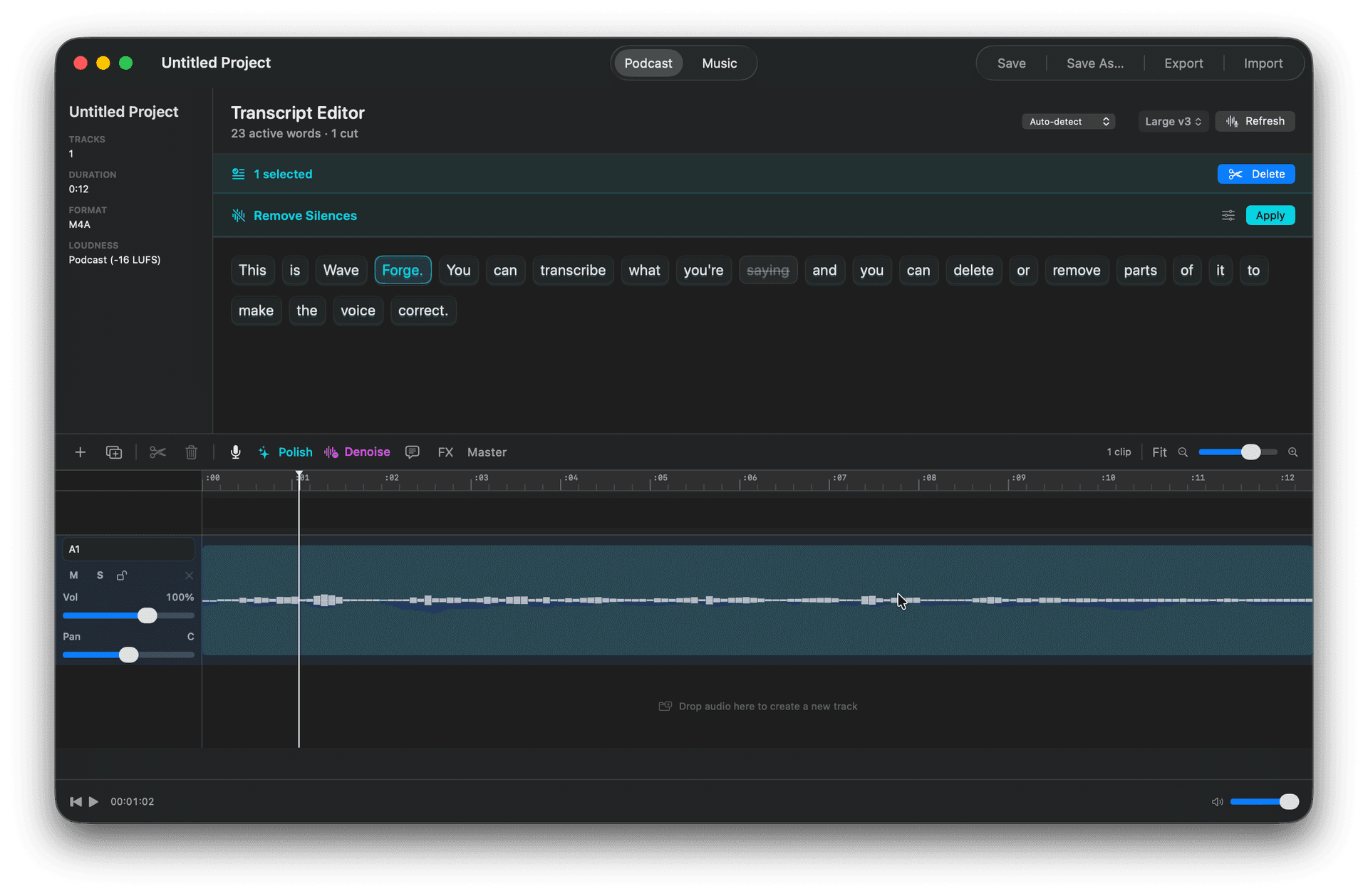Open the FX panel
This screenshot has height=896, width=1368.
(445, 452)
